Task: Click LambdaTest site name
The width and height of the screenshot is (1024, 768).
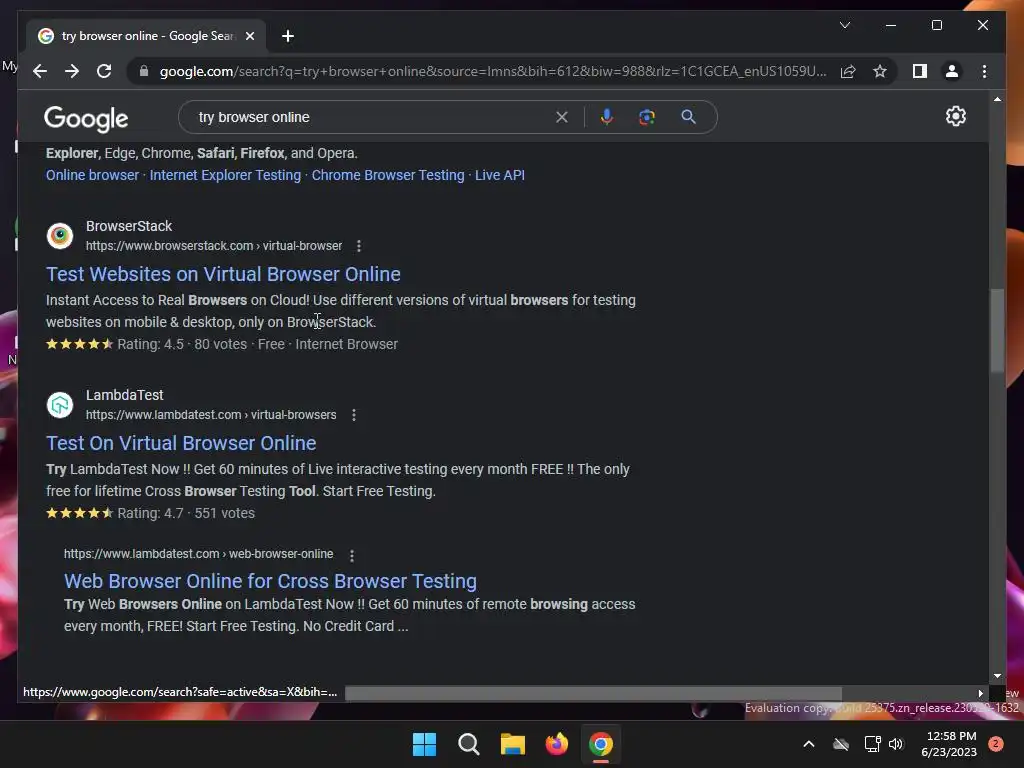Action: click(x=125, y=395)
